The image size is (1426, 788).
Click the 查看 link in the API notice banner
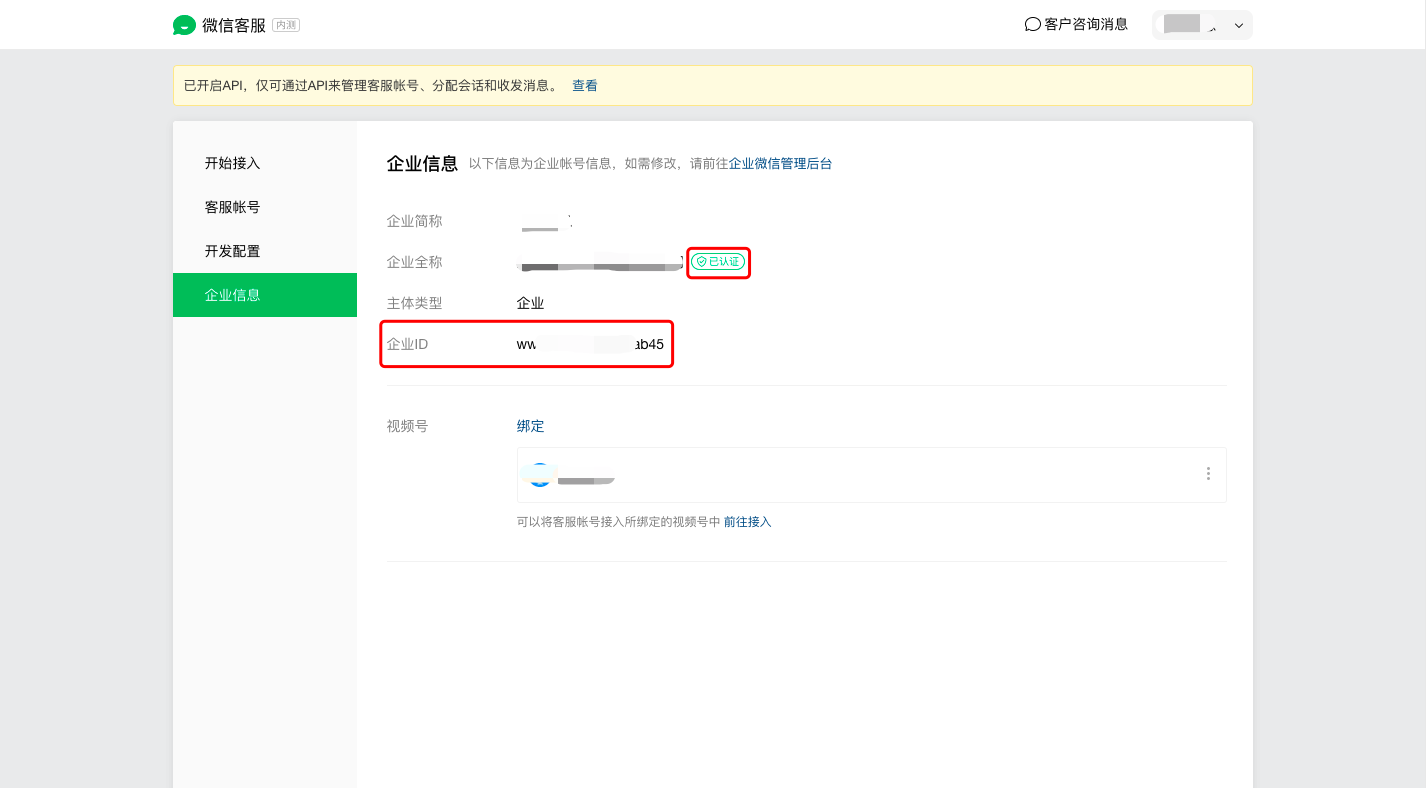(585, 85)
